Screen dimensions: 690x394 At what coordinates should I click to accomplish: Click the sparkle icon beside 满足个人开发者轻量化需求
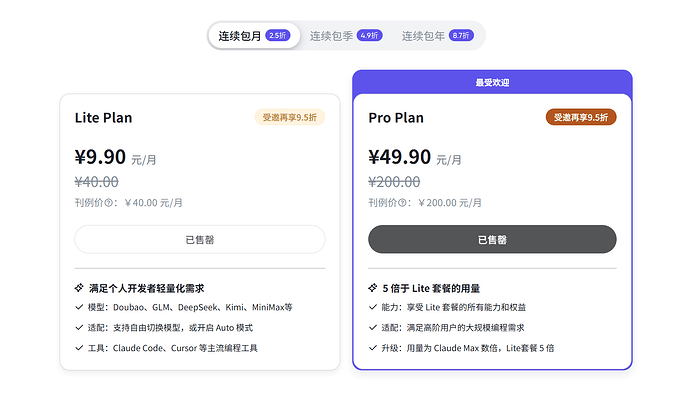click(79, 288)
